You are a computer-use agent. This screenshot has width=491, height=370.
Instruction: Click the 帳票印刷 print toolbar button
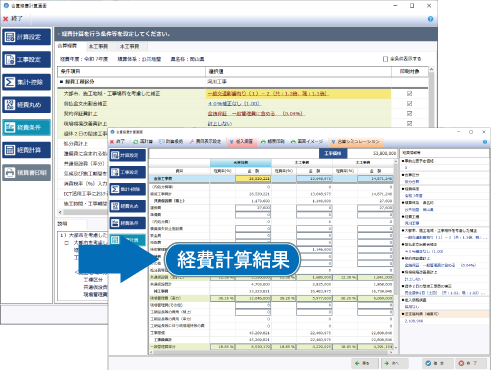[x=273, y=142]
